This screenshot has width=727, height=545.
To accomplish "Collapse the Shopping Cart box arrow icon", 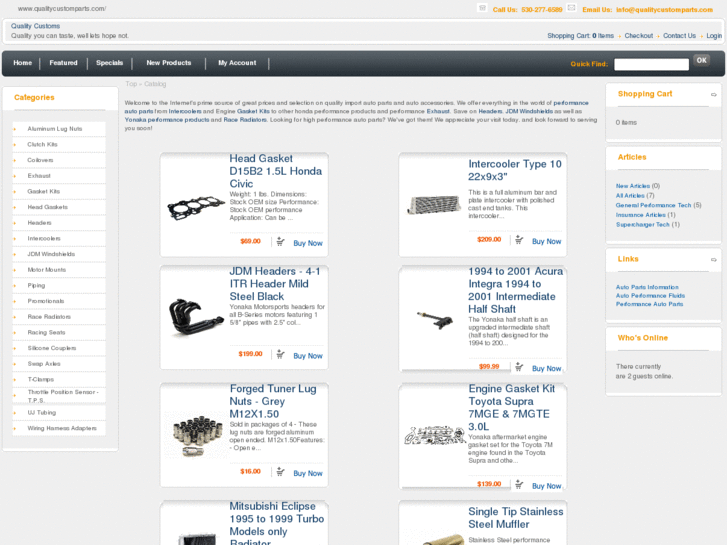I will [714, 95].
